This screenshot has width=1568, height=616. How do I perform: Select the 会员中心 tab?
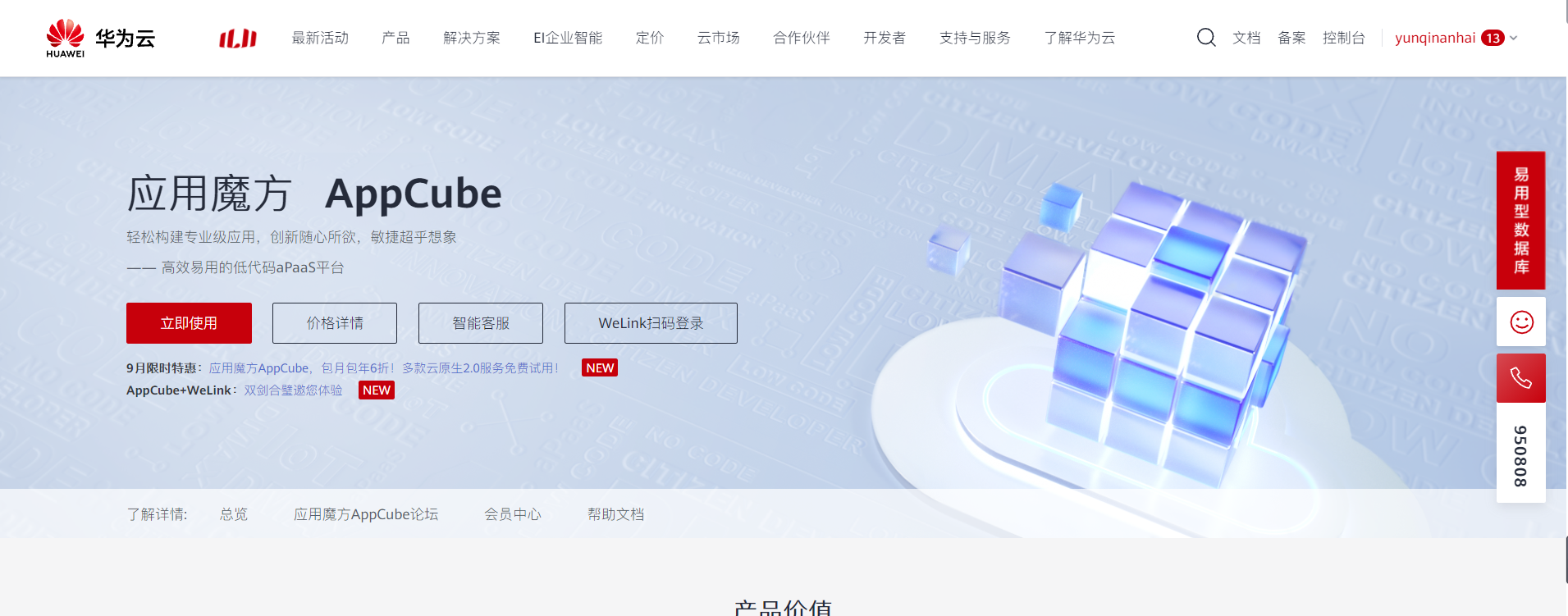513,514
